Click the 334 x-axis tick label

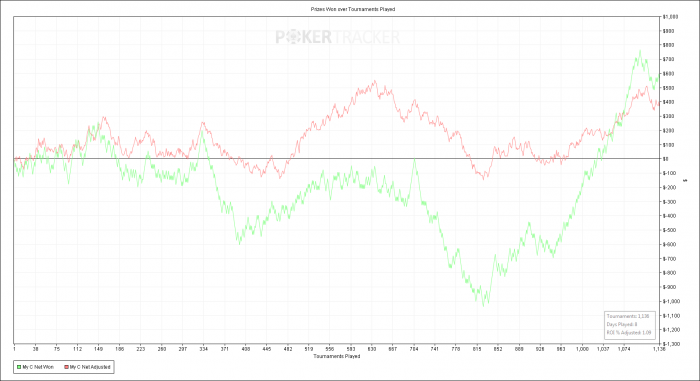tap(204, 349)
